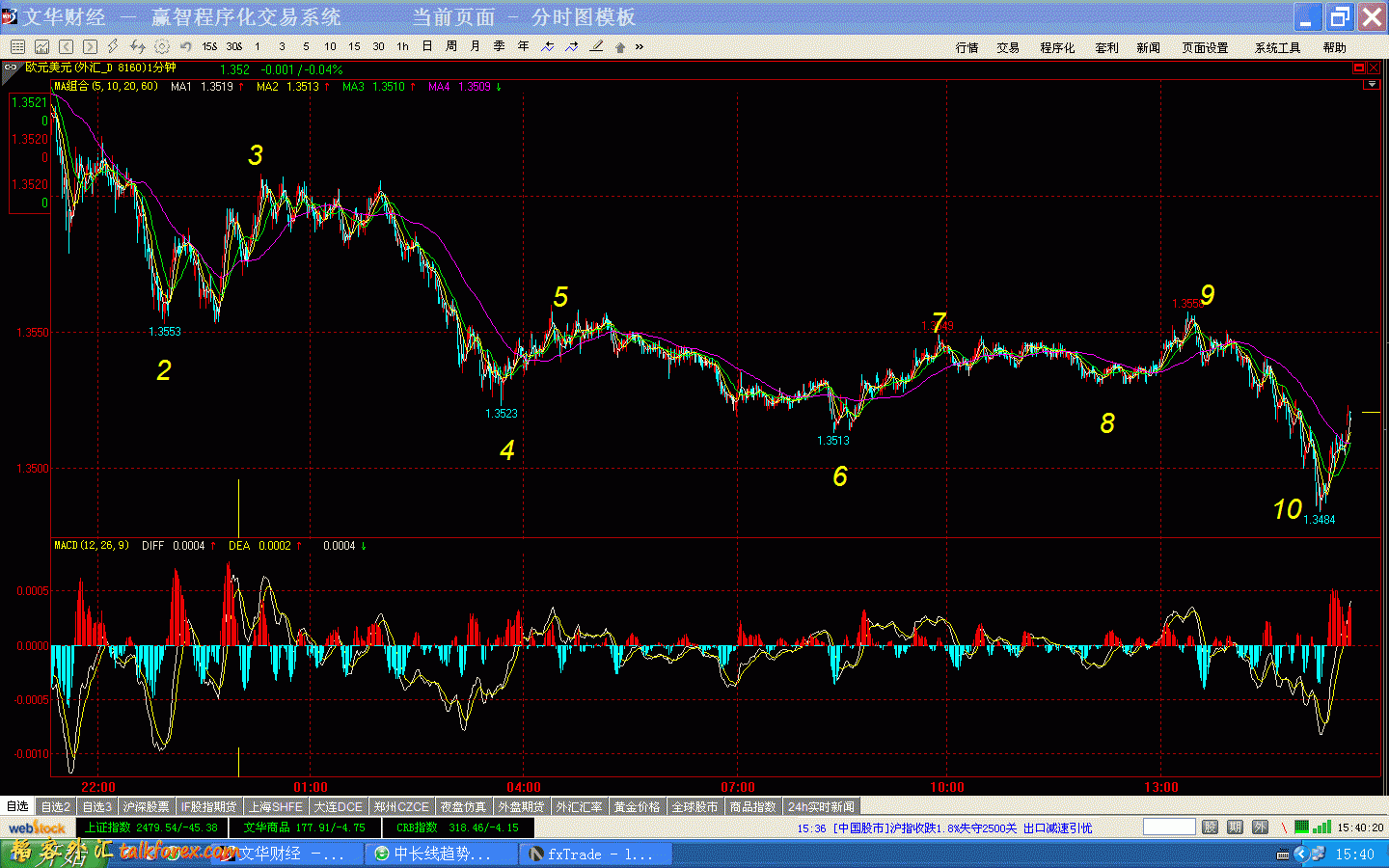1389x868 pixels.
Task: Open the 行情 menu
Action: (967, 47)
